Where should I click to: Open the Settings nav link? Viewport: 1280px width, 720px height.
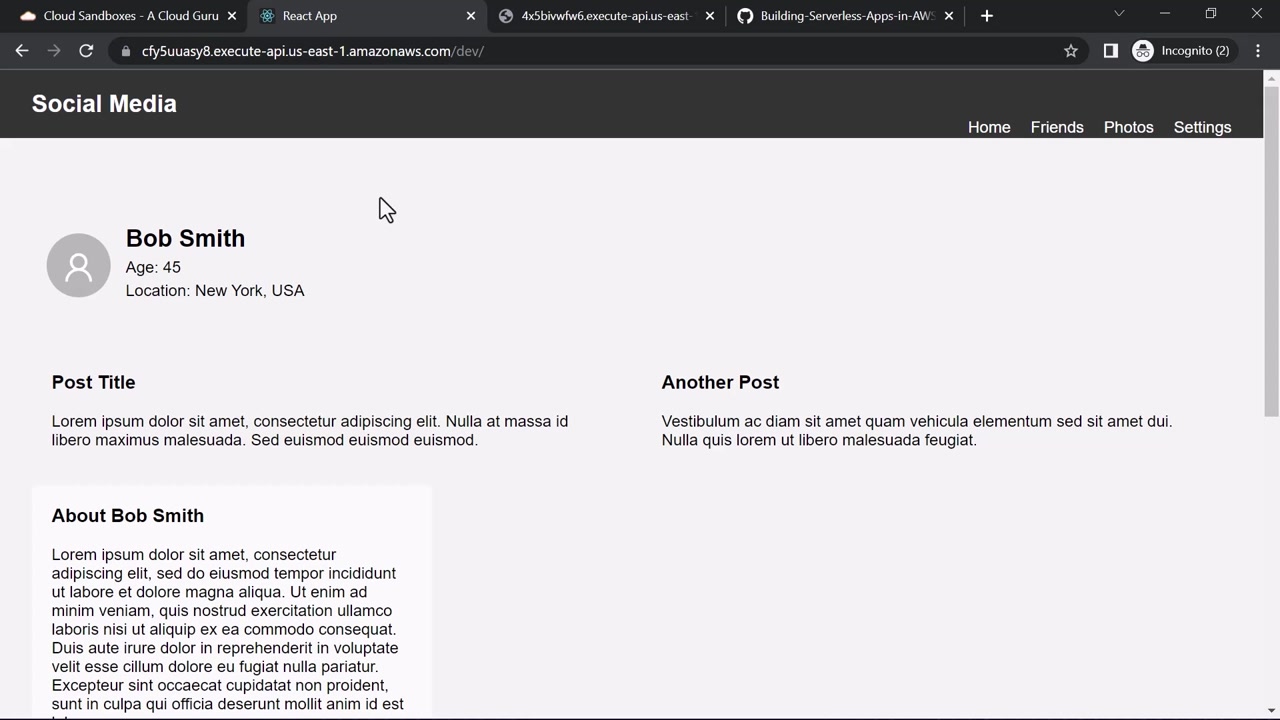(x=1202, y=127)
